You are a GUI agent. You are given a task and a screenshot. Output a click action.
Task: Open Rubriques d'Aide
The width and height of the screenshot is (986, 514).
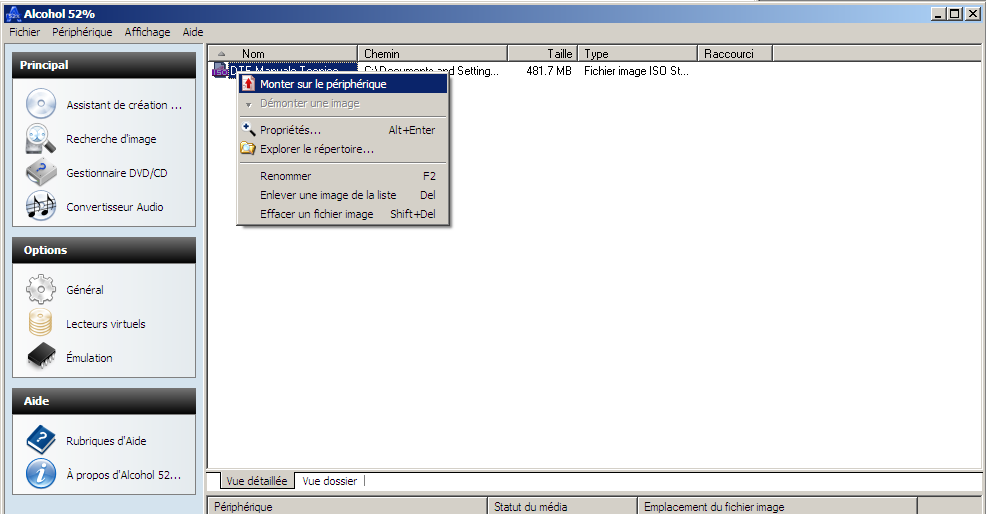coord(106,441)
